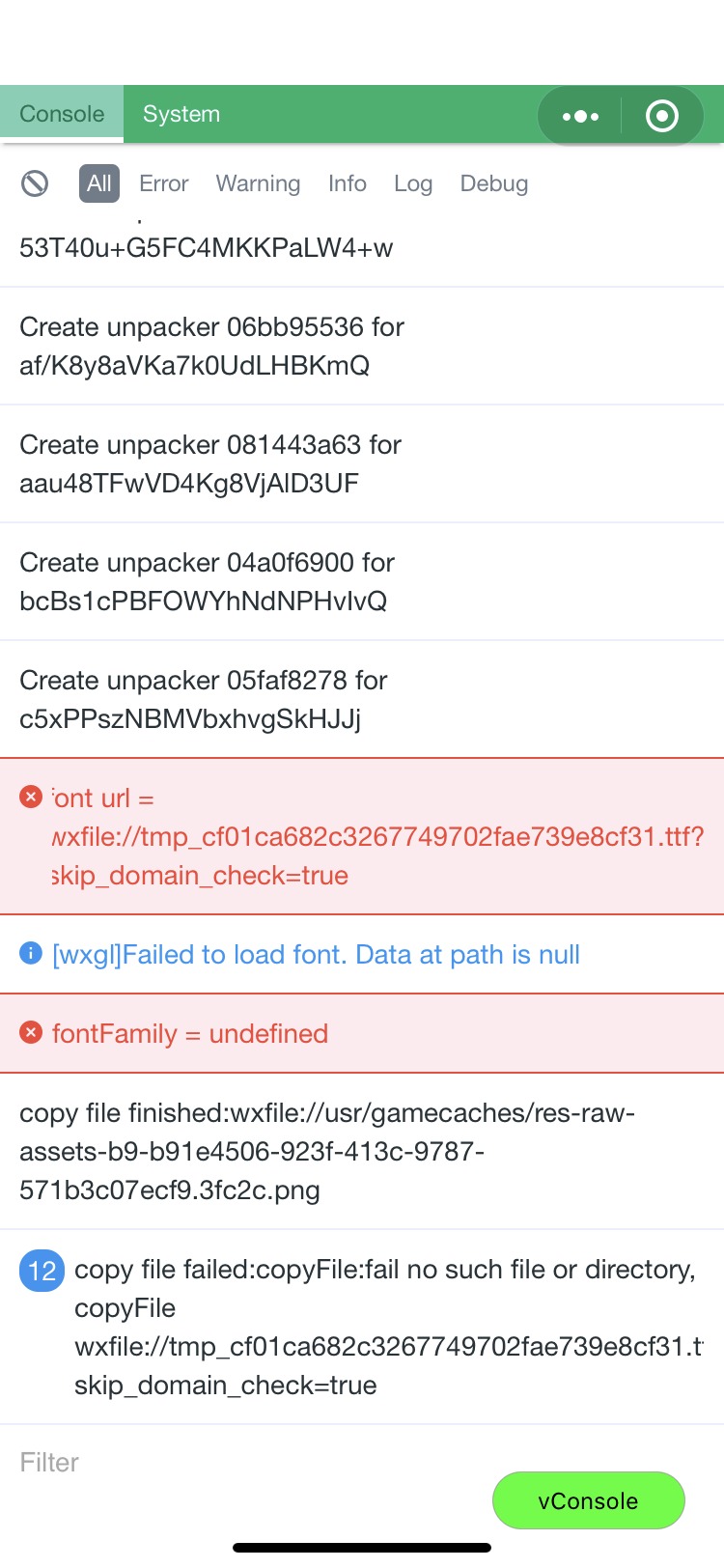Show only Warning logs

[258, 183]
